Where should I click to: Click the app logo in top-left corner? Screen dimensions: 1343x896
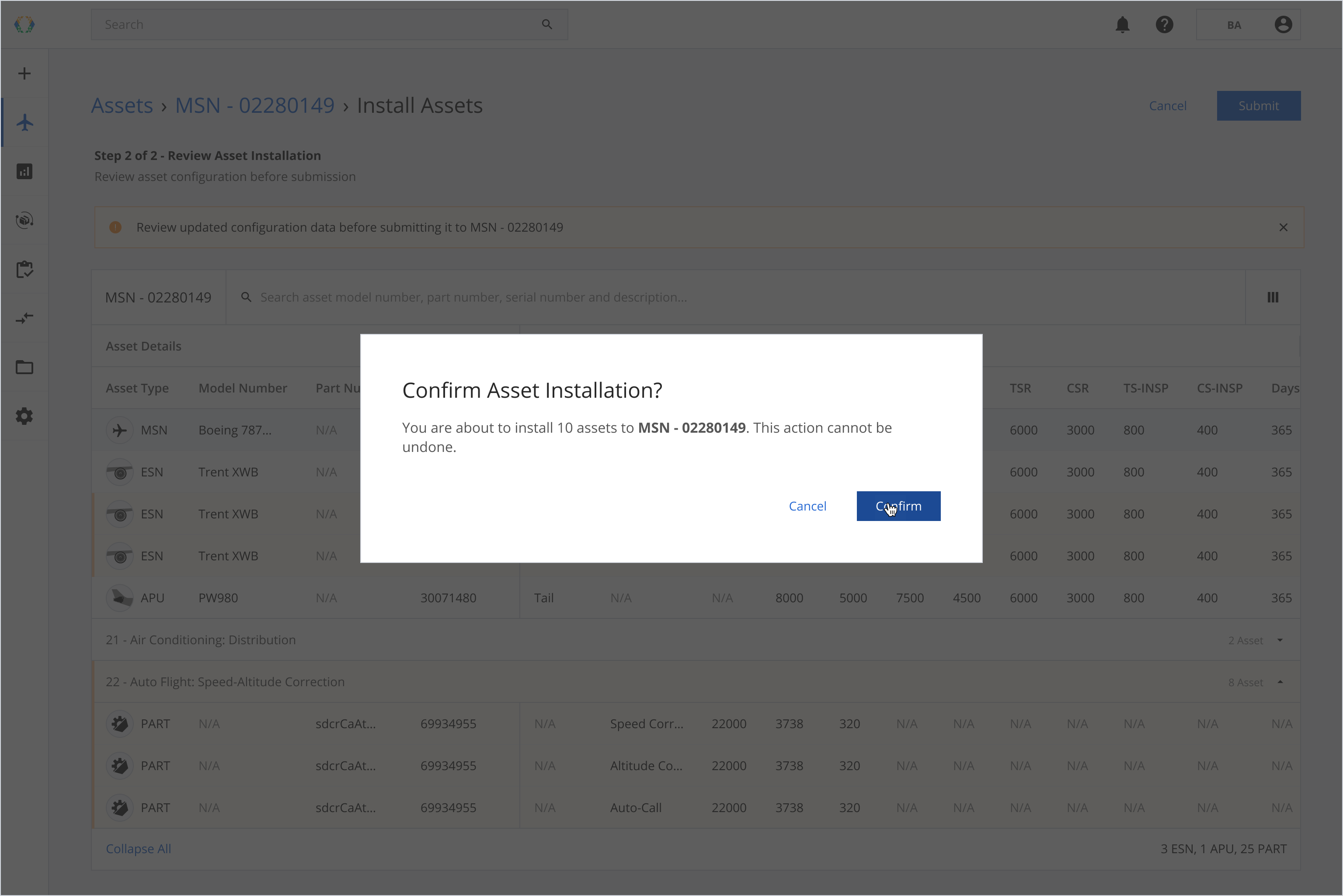pos(24,24)
